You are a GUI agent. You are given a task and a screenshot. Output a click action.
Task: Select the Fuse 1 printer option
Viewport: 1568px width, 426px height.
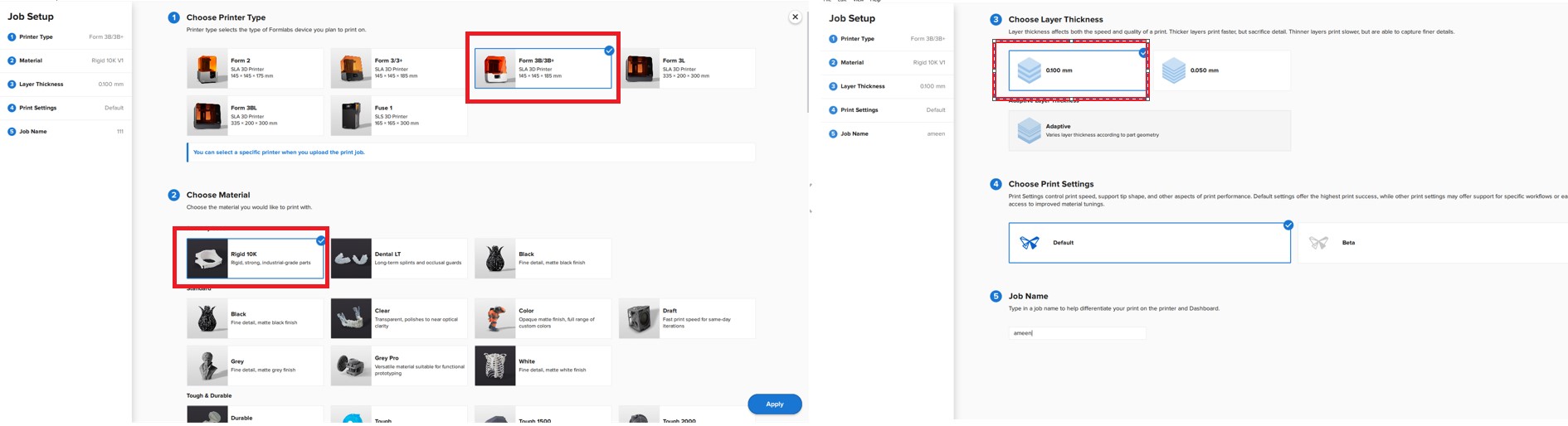[x=398, y=115]
